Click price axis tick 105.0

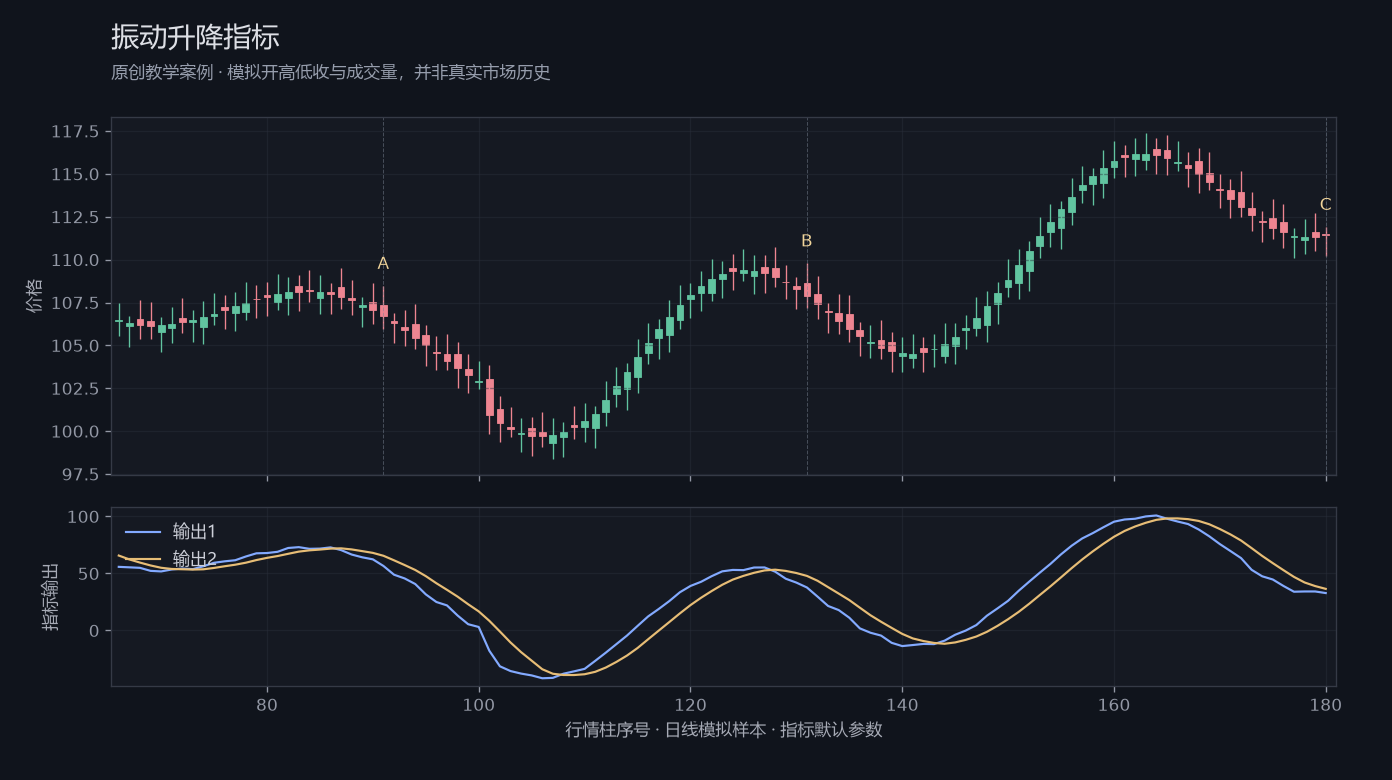point(75,346)
